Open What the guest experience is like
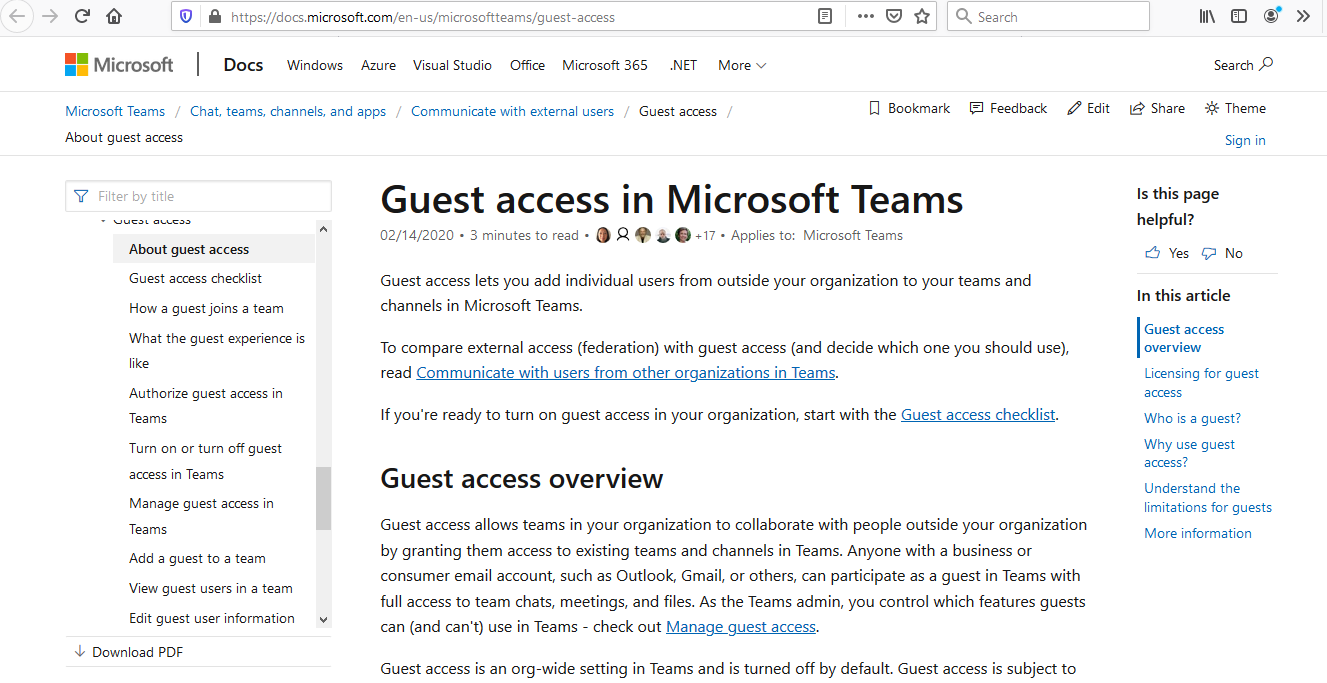Screen dimensions: 1327x683 pyautogui.click(x=217, y=351)
